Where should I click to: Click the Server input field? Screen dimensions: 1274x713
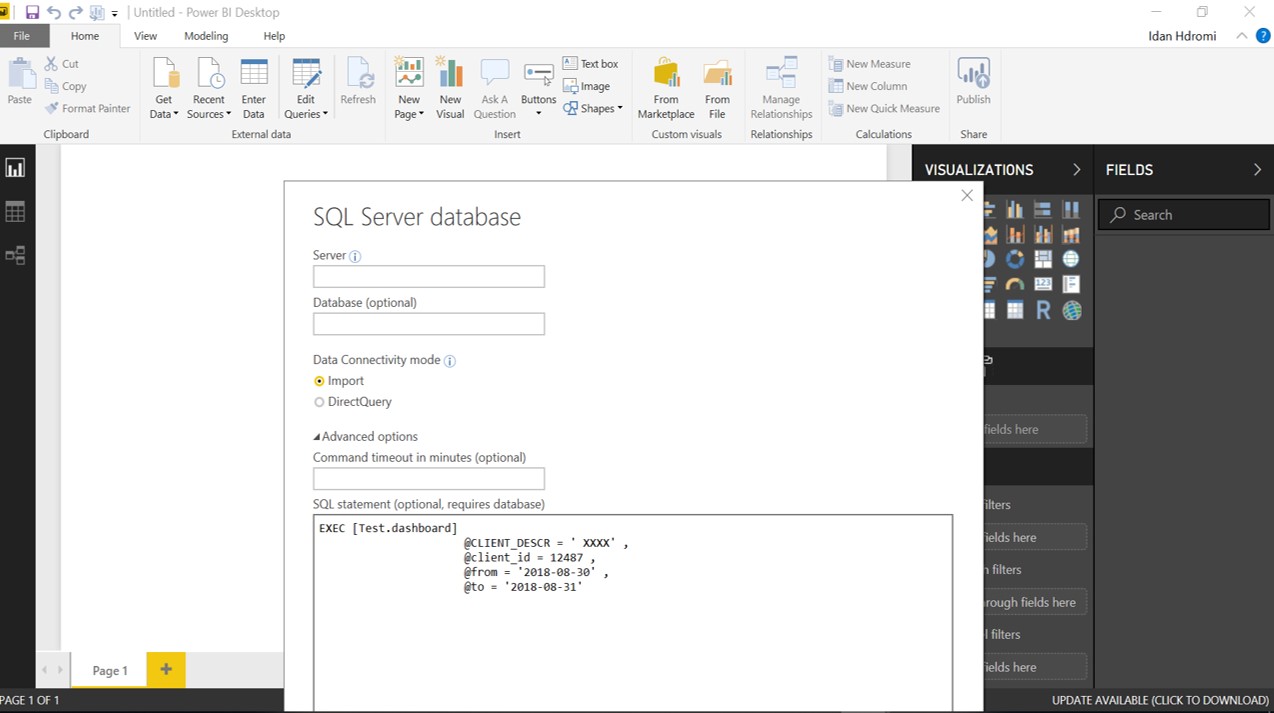tap(429, 276)
